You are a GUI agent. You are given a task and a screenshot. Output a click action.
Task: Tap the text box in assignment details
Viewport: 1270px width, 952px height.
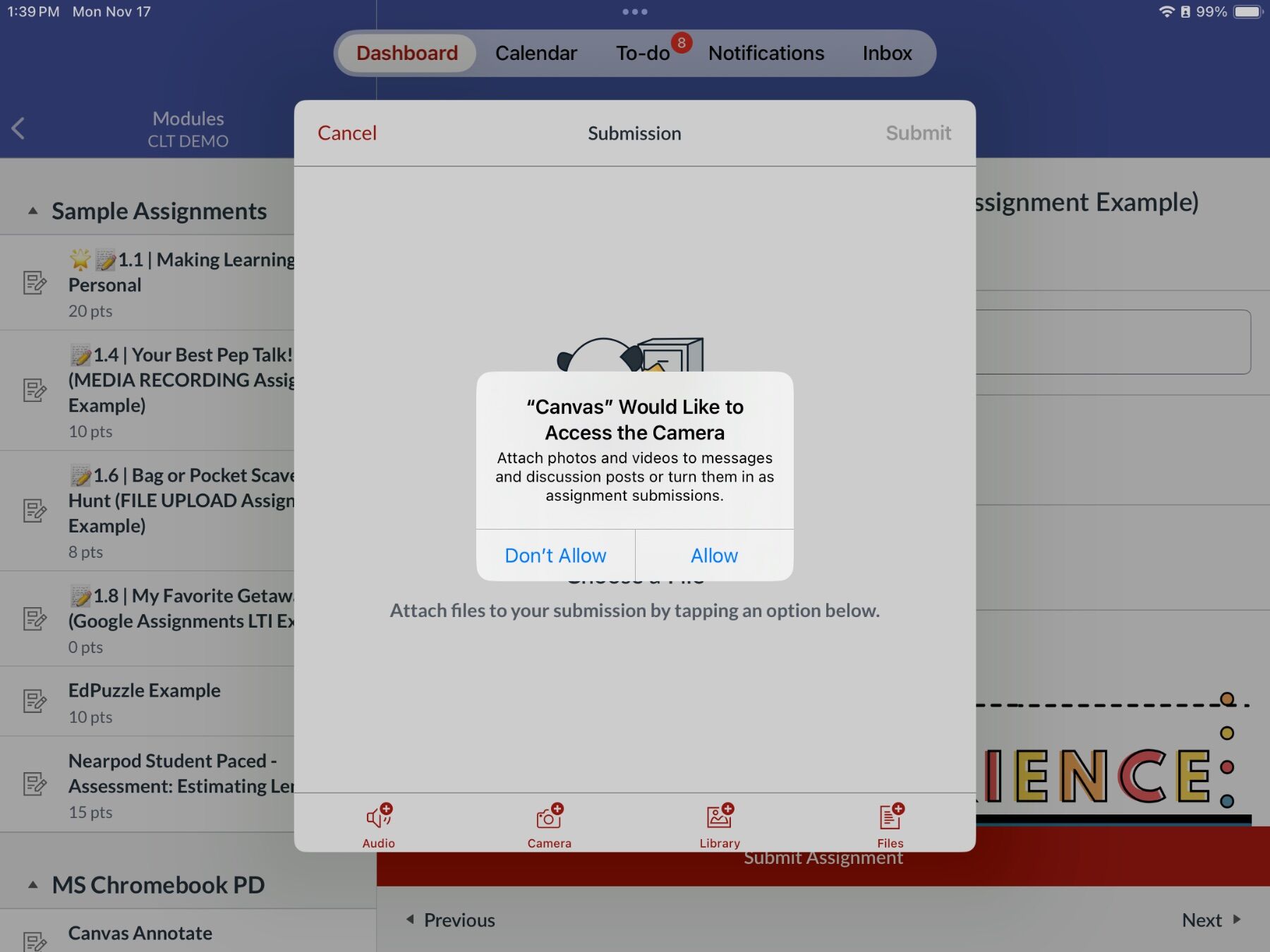[x=1113, y=342]
